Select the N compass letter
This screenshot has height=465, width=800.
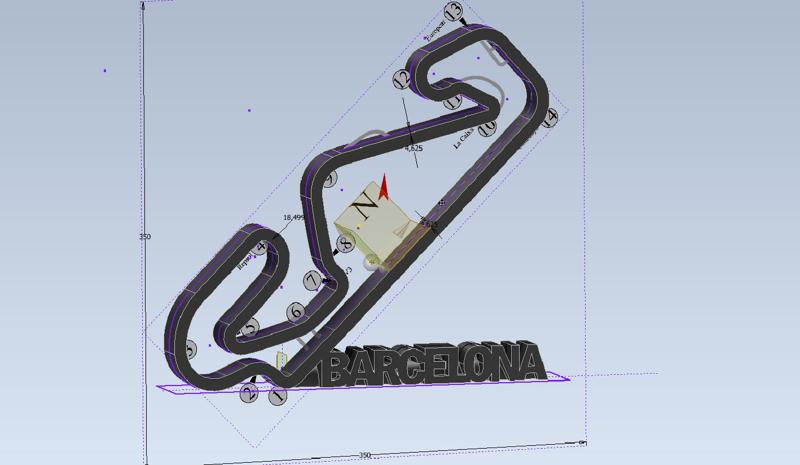pyautogui.click(x=366, y=204)
